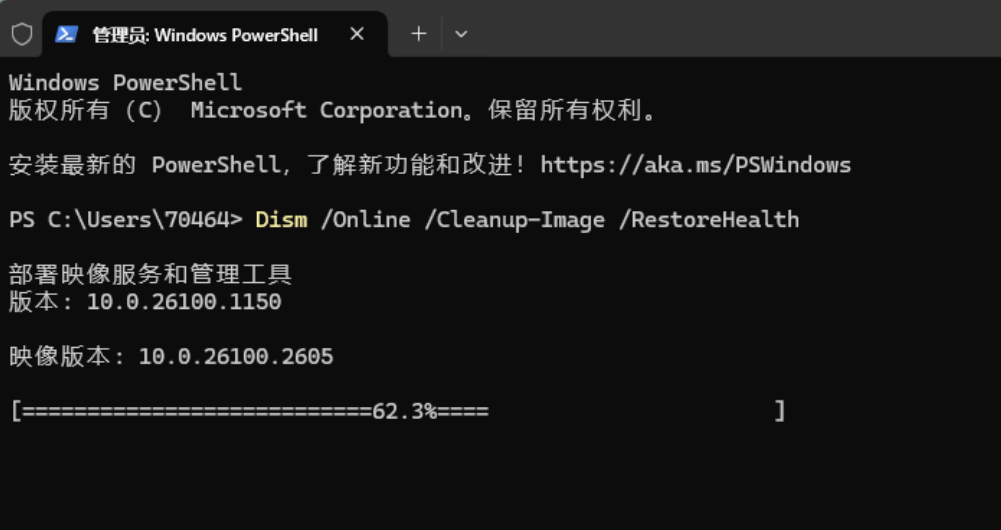Expand the new tab profile dropdown chevron
1001x530 pixels.
tap(461, 34)
